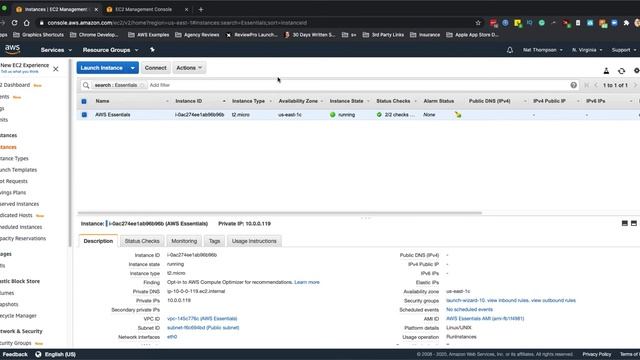Toggle the select-all instances checkbox
The height and width of the screenshot is (360, 640).
pos(84,101)
